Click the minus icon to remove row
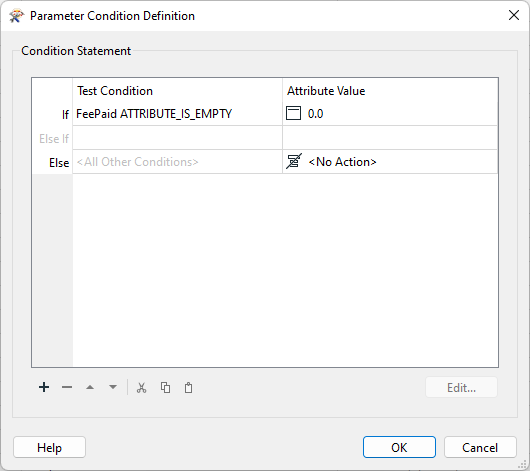This screenshot has height=471, width=530. (x=67, y=387)
